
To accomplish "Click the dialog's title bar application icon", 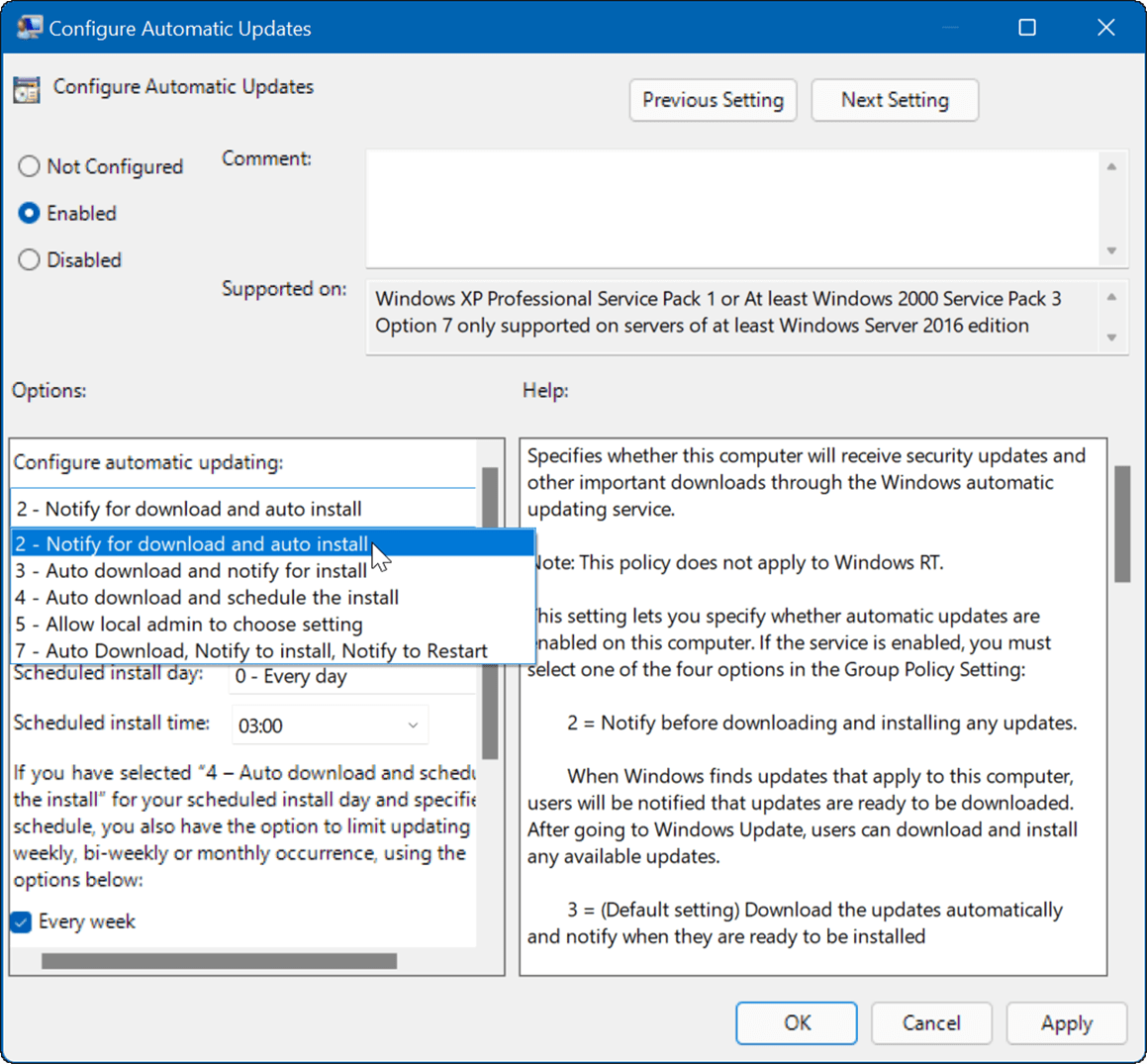I will pyautogui.click(x=29, y=27).
